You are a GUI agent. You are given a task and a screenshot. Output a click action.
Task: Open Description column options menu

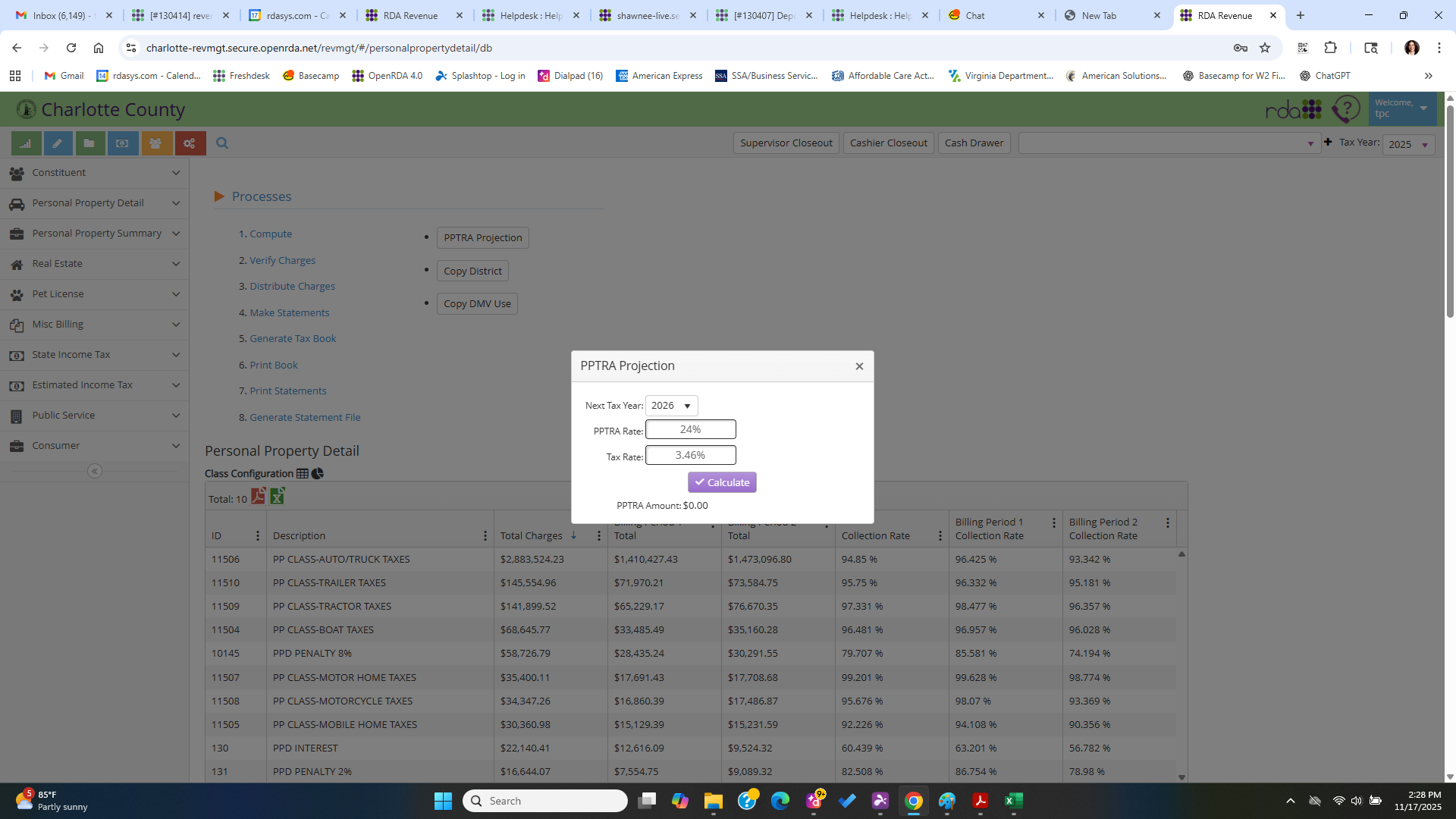pyautogui.click(x=485, y=536)
